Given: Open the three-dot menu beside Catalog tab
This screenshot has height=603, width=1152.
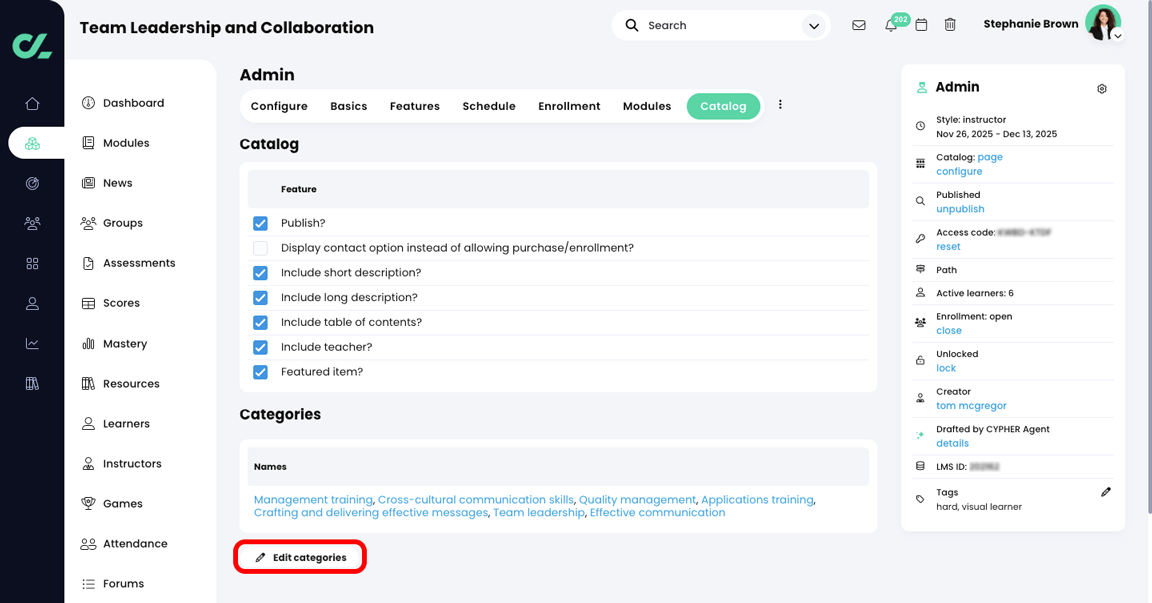Looking at the screenshot, I should pos(780,105).
